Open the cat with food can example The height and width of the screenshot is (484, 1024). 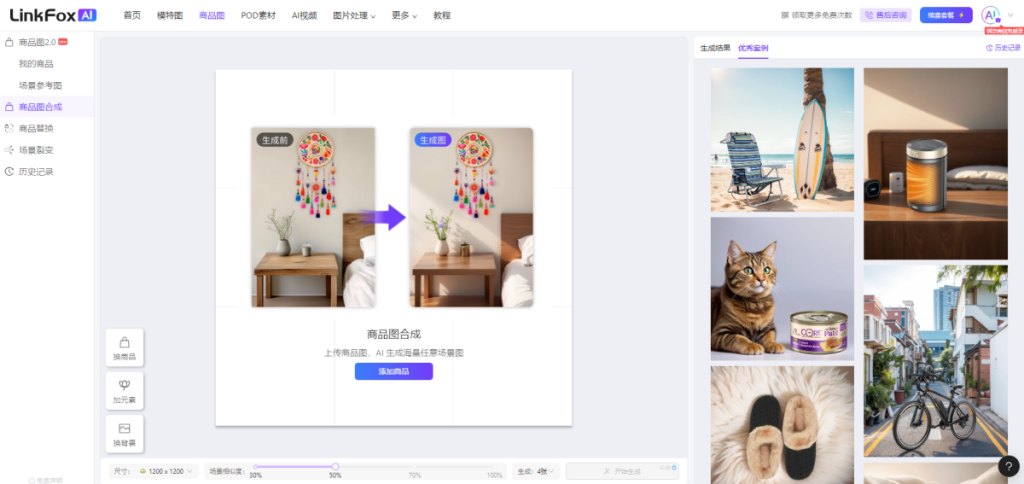(782, 289)
